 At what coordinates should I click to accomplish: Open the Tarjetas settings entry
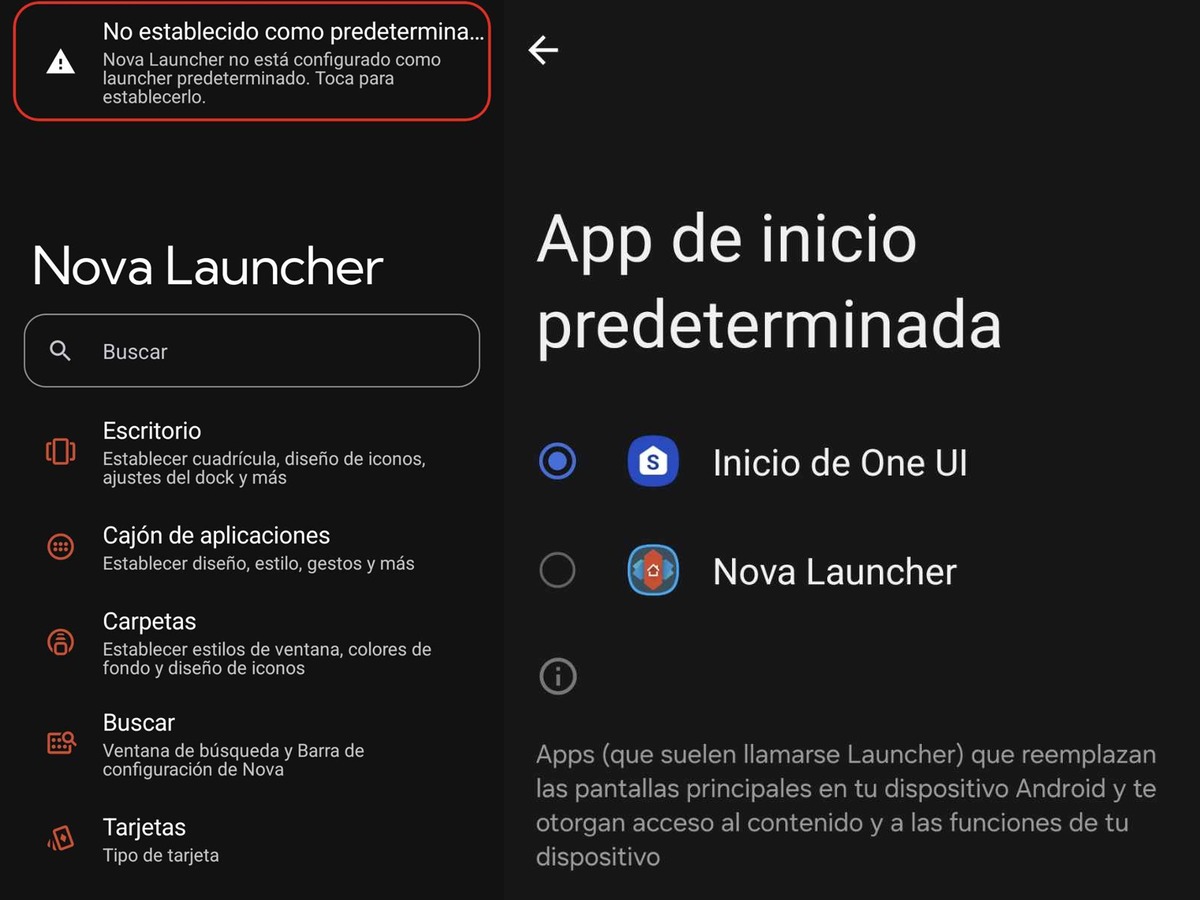pos(252,840)
